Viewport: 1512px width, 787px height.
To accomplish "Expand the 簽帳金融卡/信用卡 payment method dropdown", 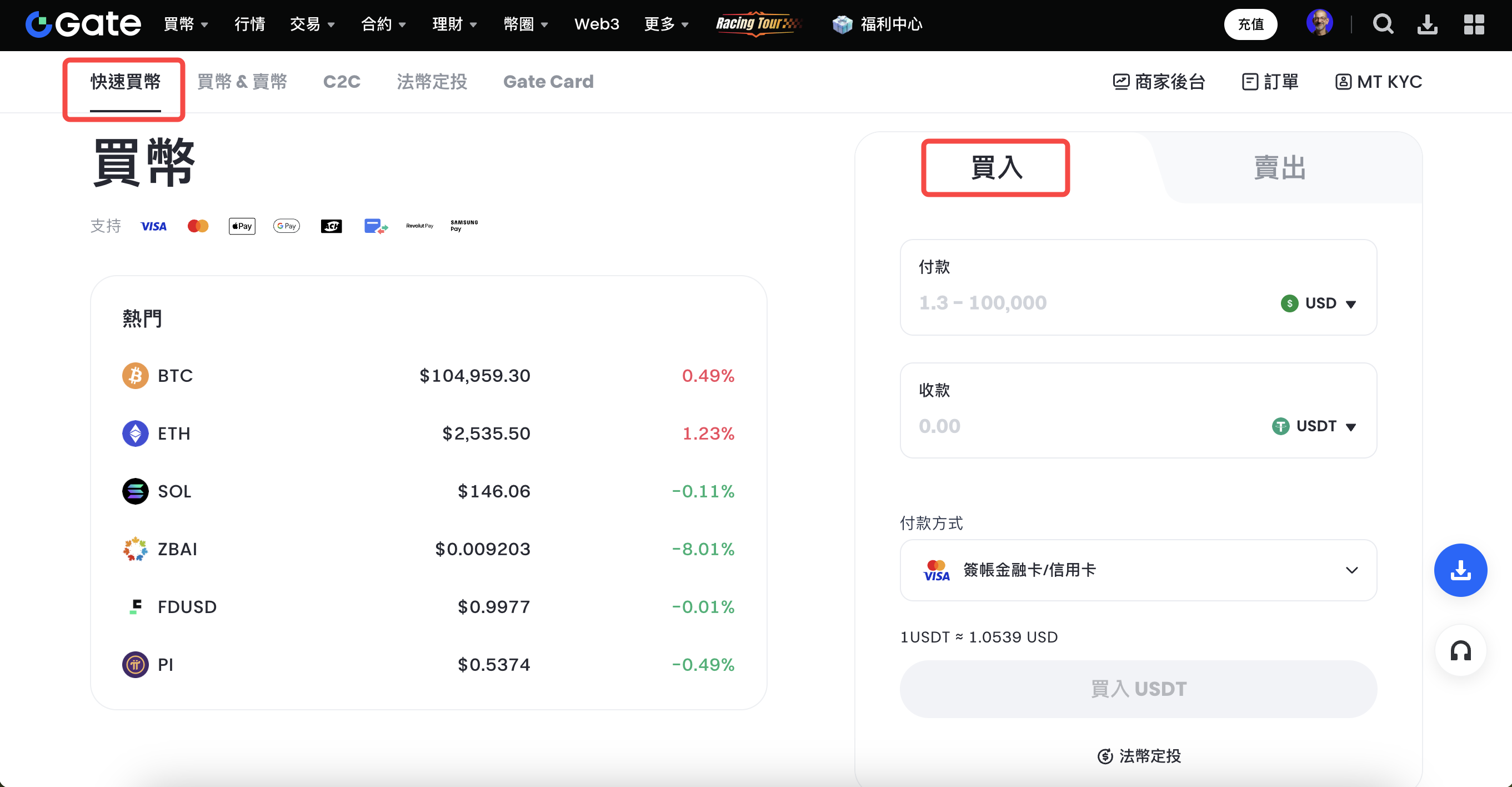I will click(1138, 570).
